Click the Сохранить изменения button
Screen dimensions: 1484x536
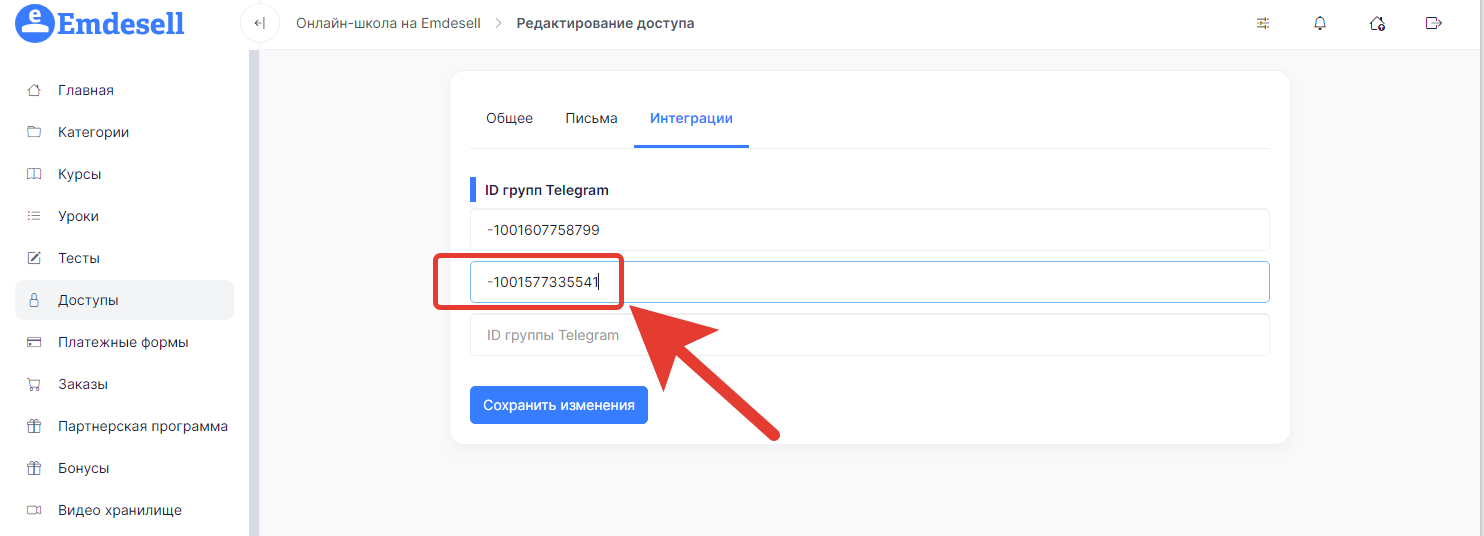pyautogui.click(x=559, y=405)
